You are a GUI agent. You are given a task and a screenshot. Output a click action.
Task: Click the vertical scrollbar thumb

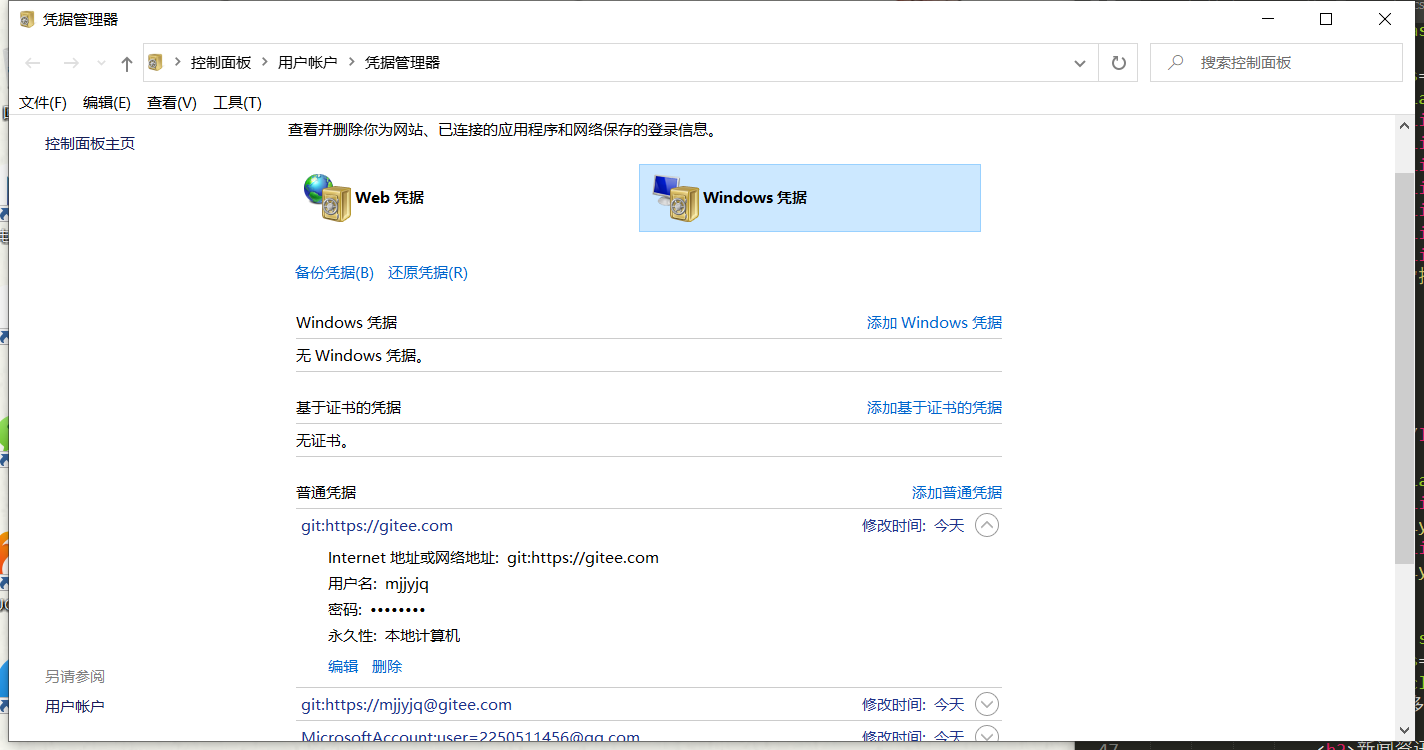pos(1404,367)
